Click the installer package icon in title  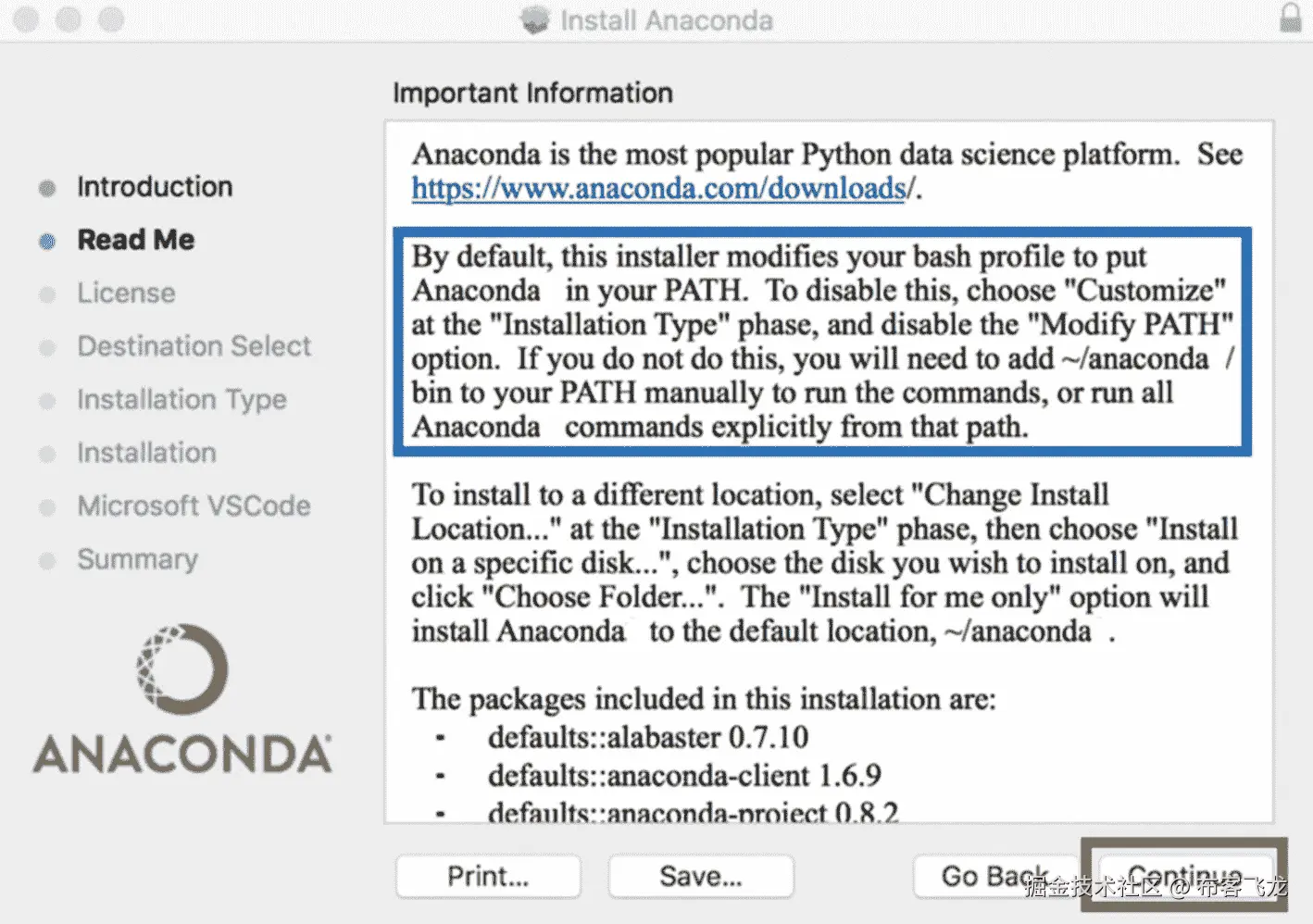(x=535, y=19)
